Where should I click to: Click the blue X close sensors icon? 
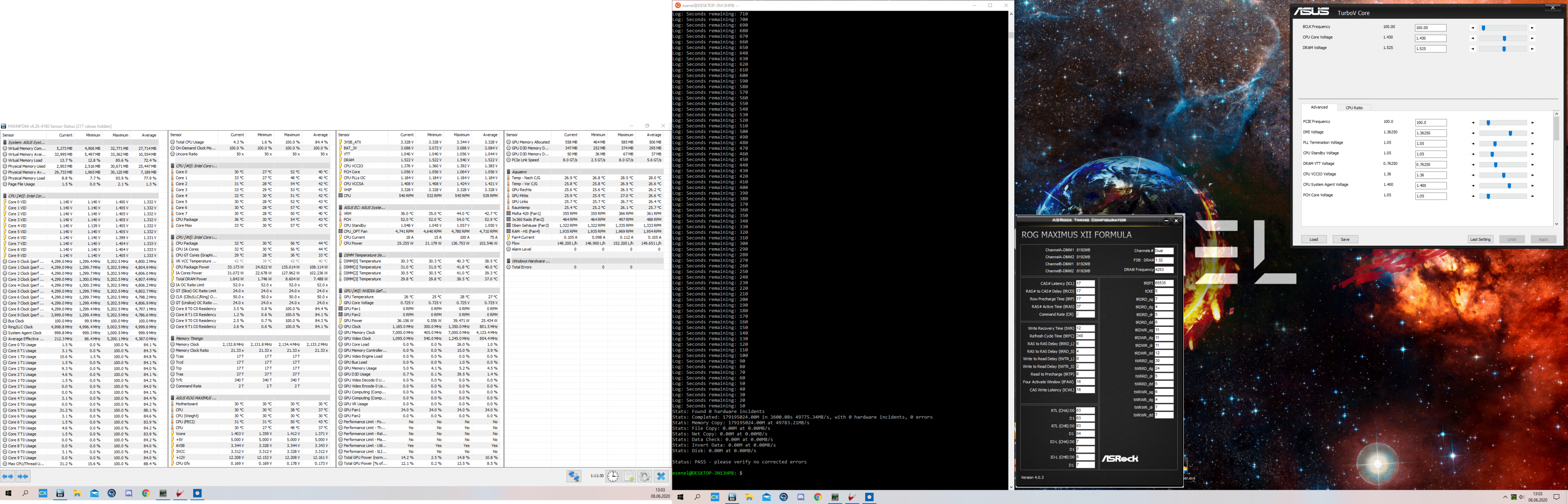point(661,477)
